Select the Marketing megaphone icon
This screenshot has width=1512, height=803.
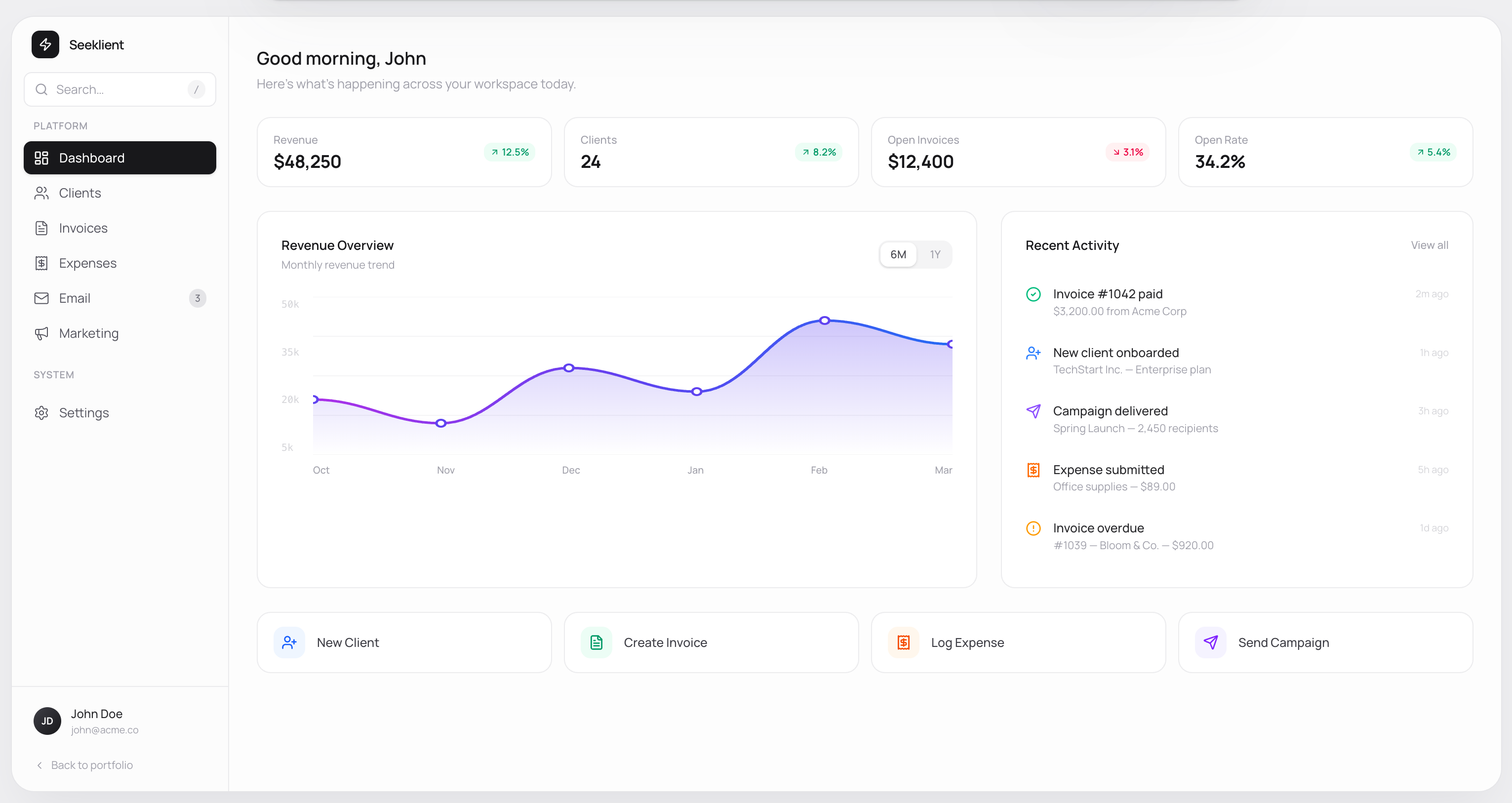point(41,333)
